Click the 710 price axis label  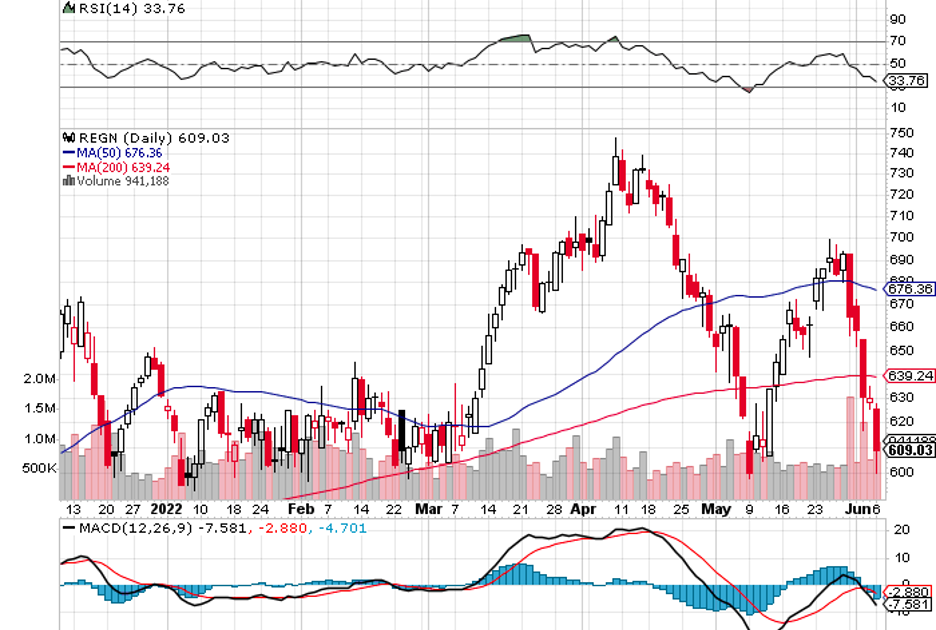pyautogui.click(x=901, y=216)
